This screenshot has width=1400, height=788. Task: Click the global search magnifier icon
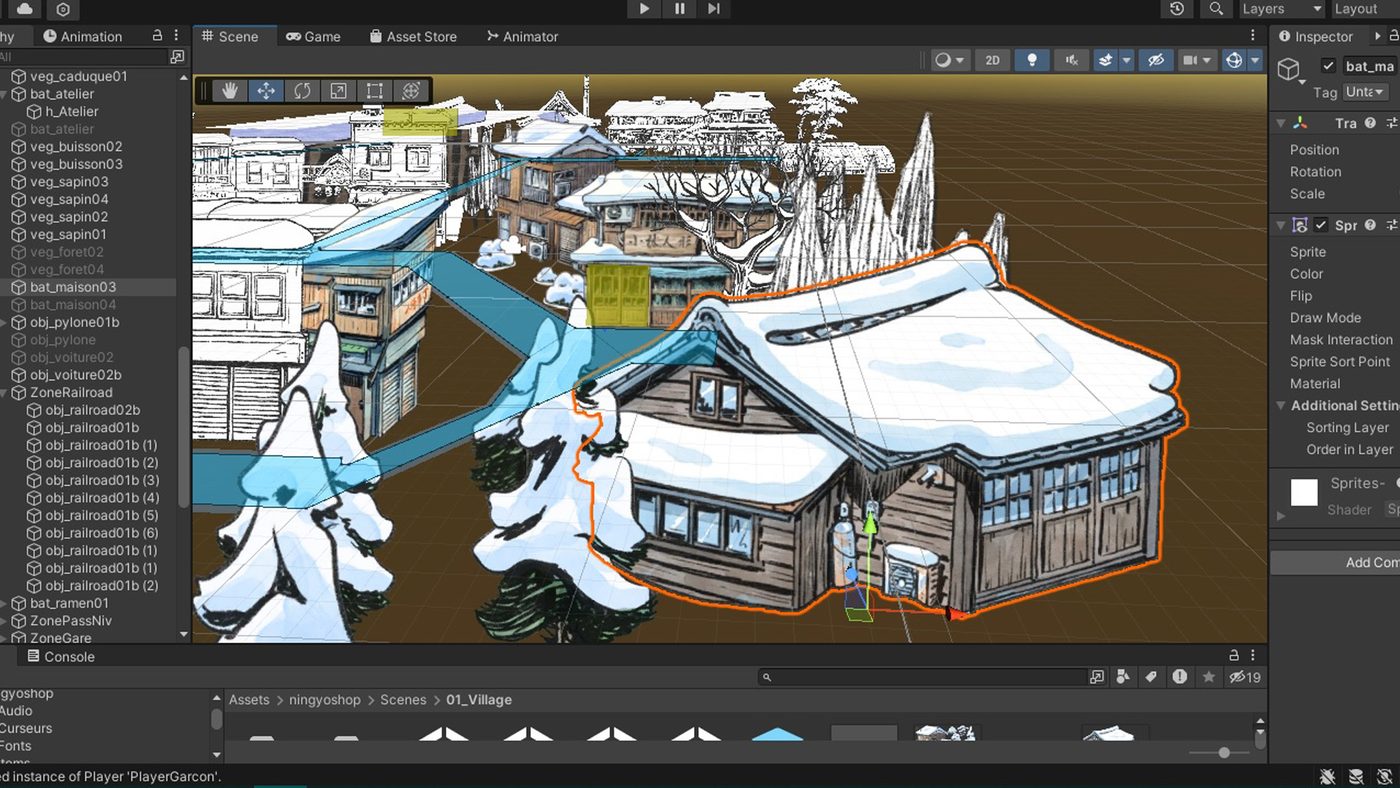[x=1215, y=8]
